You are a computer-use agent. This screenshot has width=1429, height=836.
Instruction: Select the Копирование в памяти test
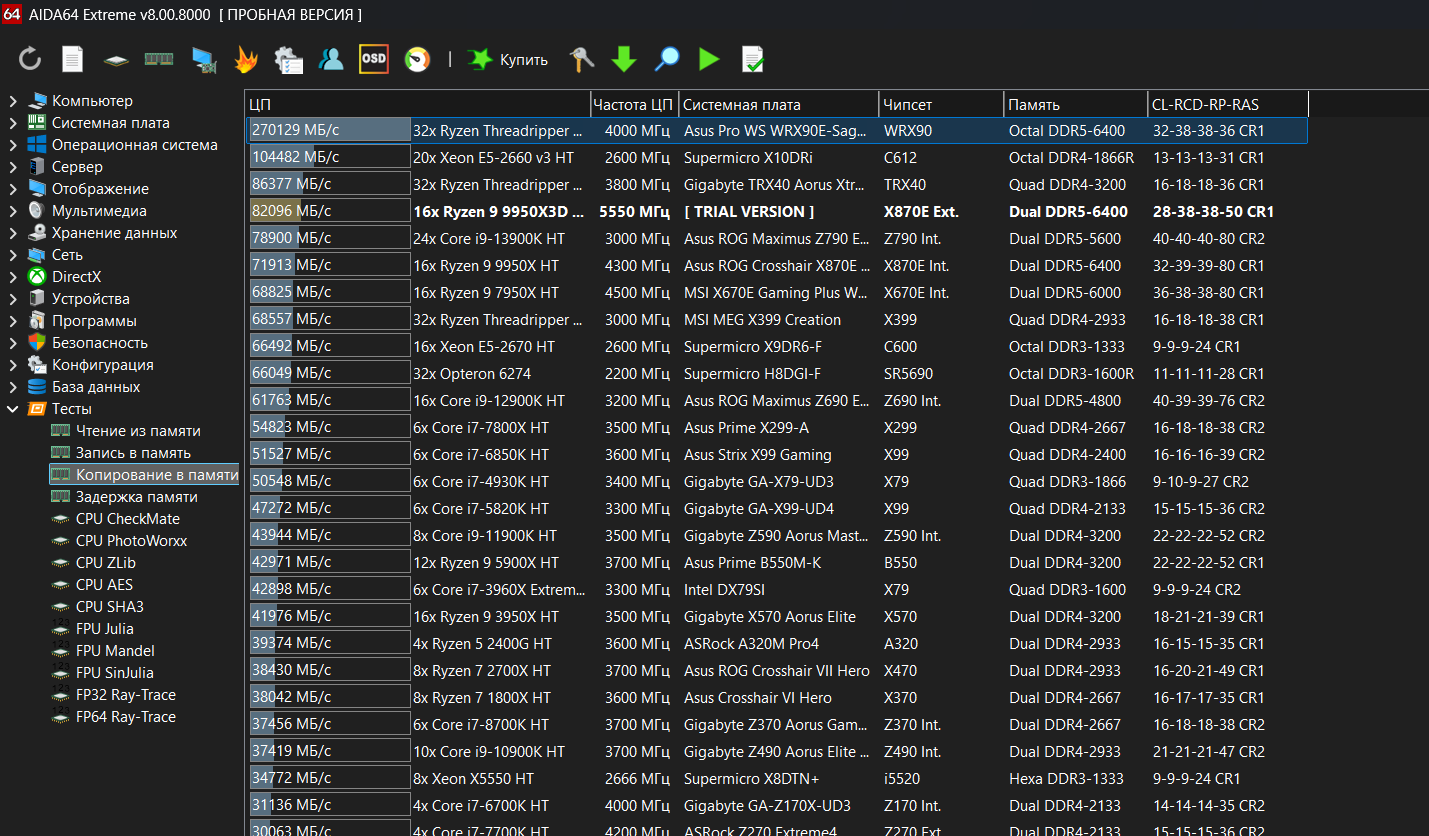pos(157,475)
